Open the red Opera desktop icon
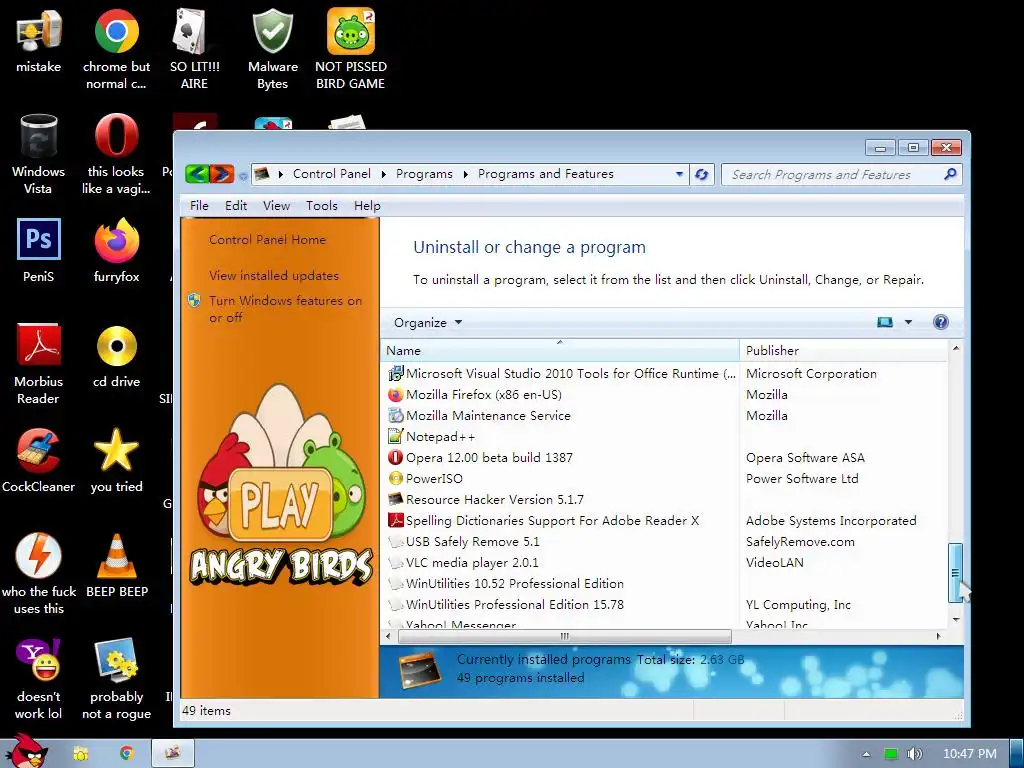1024x768 pixels. pyautogui.click(x=116, y=154)
